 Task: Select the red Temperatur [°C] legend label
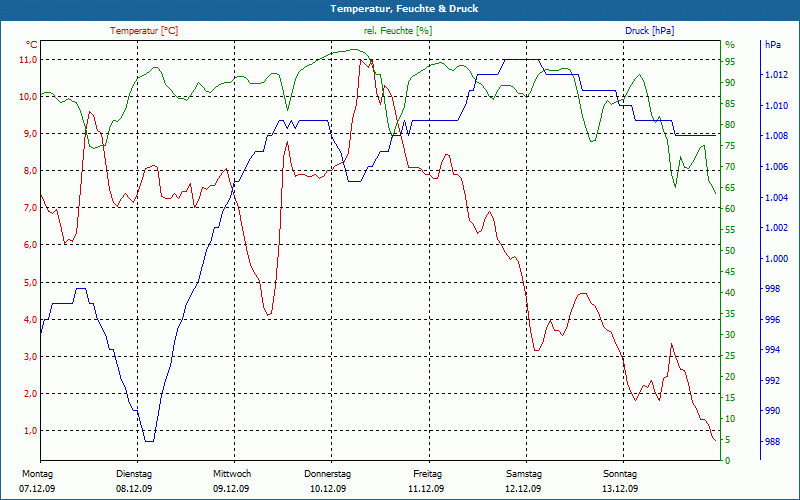(x=144, y=31)
